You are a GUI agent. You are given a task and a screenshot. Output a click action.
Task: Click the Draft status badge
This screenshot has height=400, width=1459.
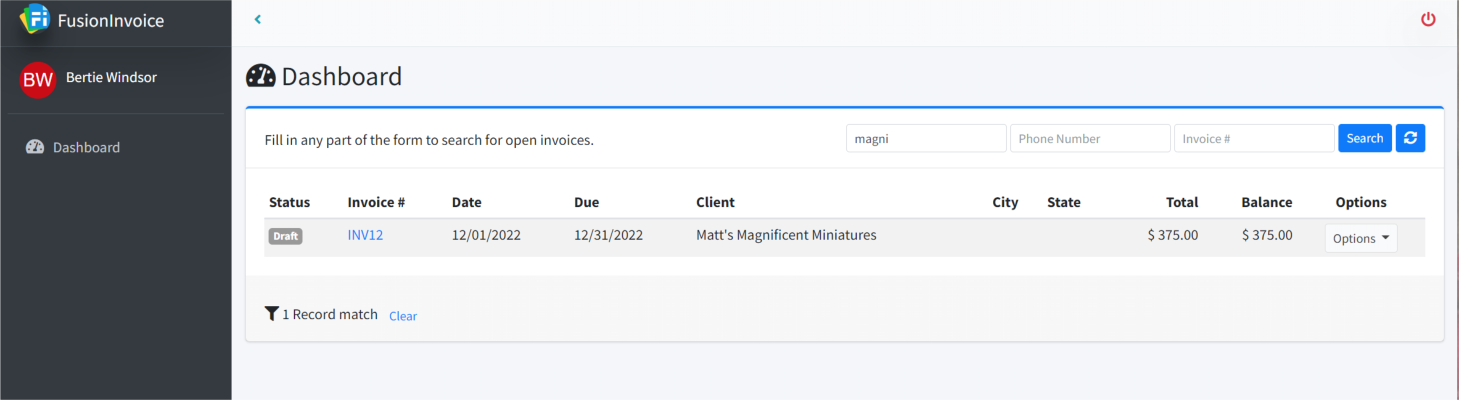[285, 236]
